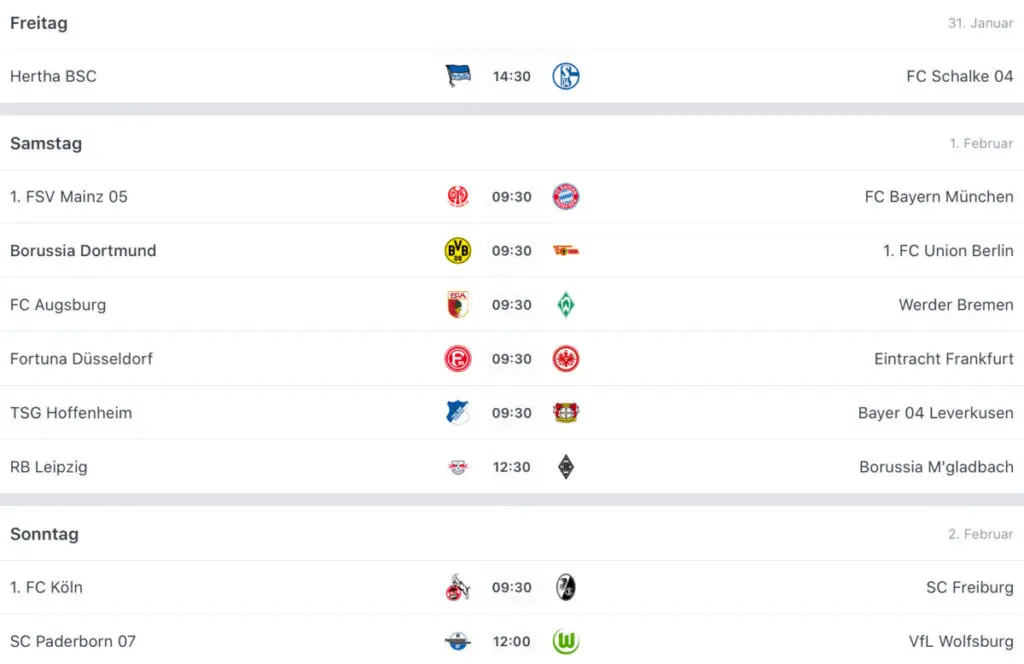Screen dimensions: 1024x664
Task: Click the Werder Bremen diamond logo
Action: tap(566, 305)
